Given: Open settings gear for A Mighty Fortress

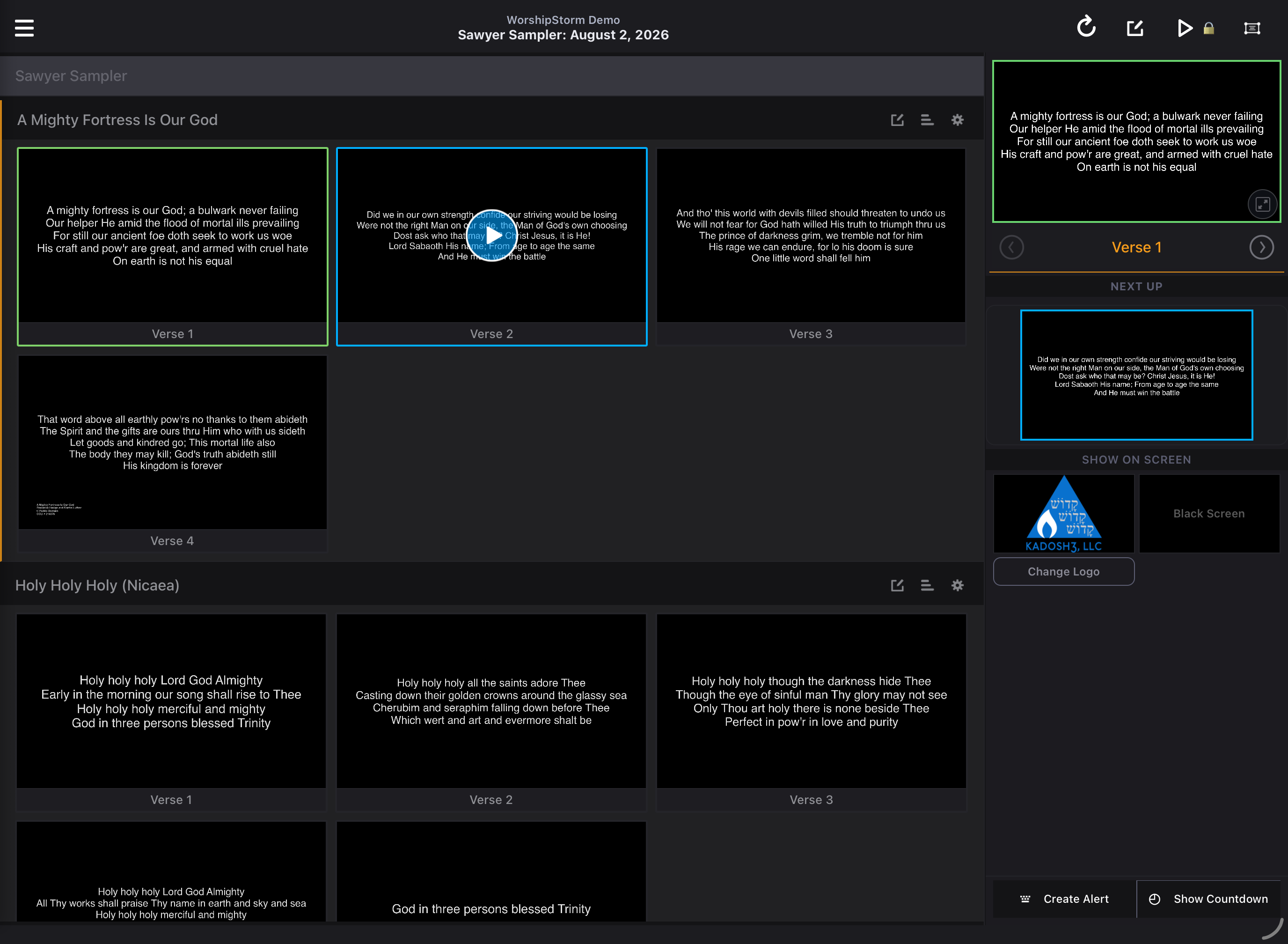Looking at the screenshot, I should click(x=957, y=120).
